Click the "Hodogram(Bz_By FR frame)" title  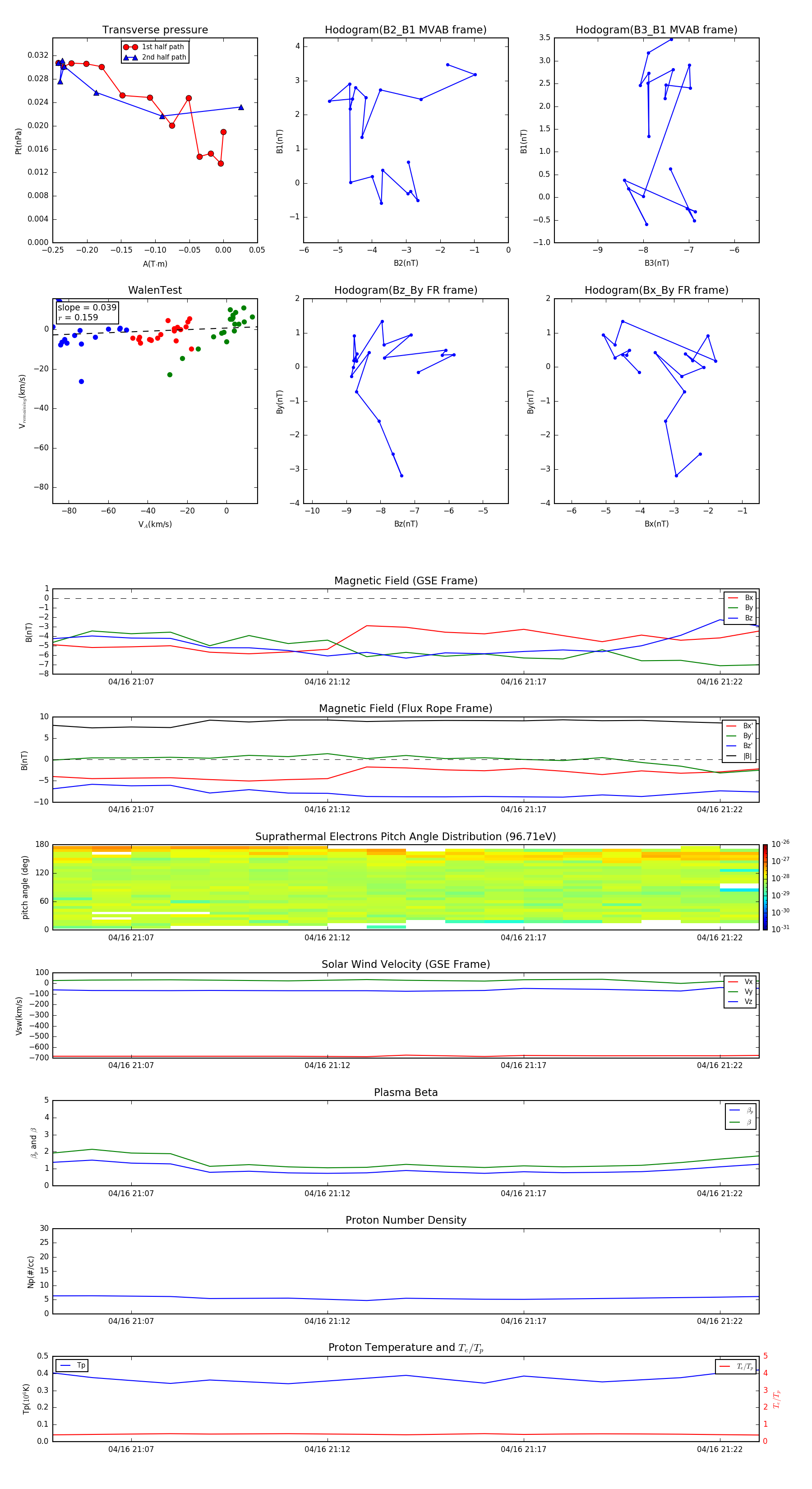tap(406, 290)
